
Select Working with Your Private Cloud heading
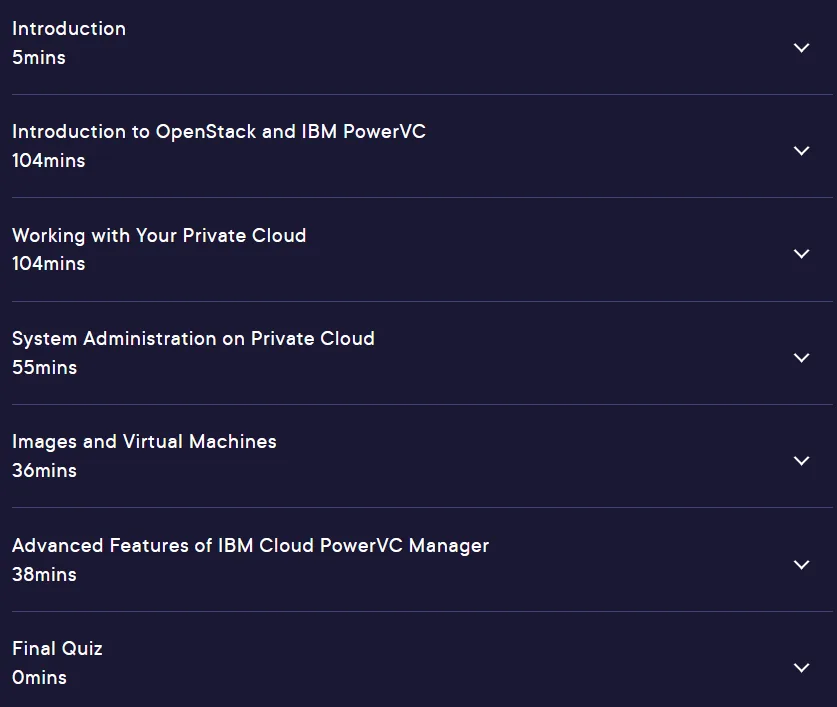(159, 235)
